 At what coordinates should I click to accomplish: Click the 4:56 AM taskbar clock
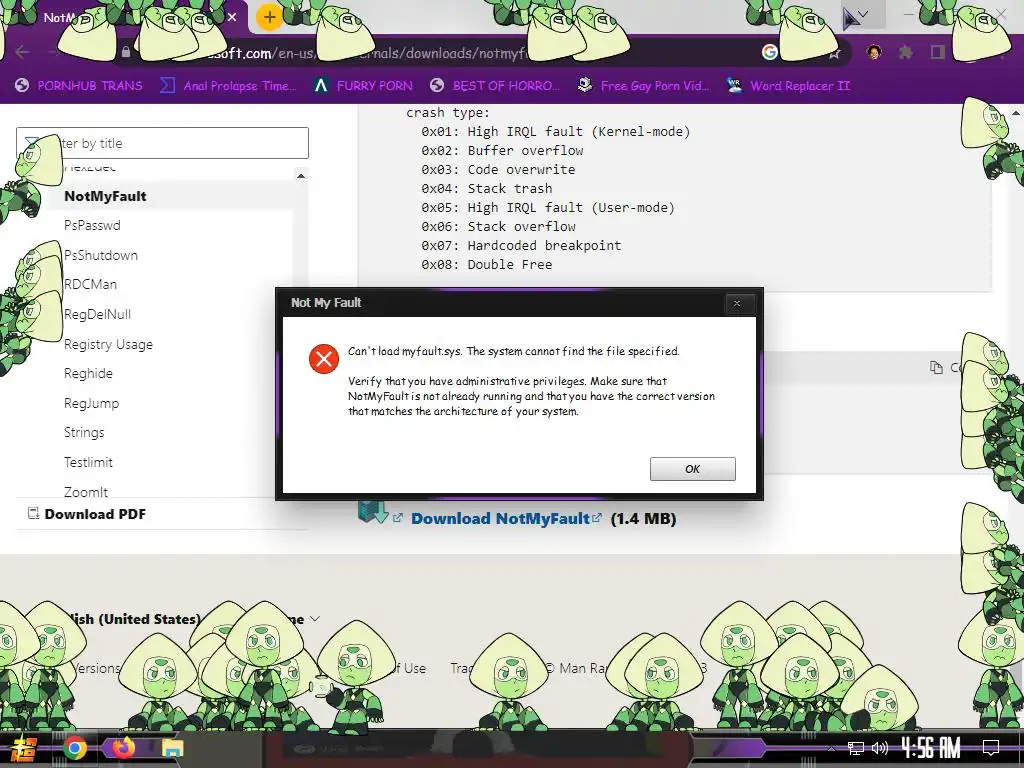[931, 748]
